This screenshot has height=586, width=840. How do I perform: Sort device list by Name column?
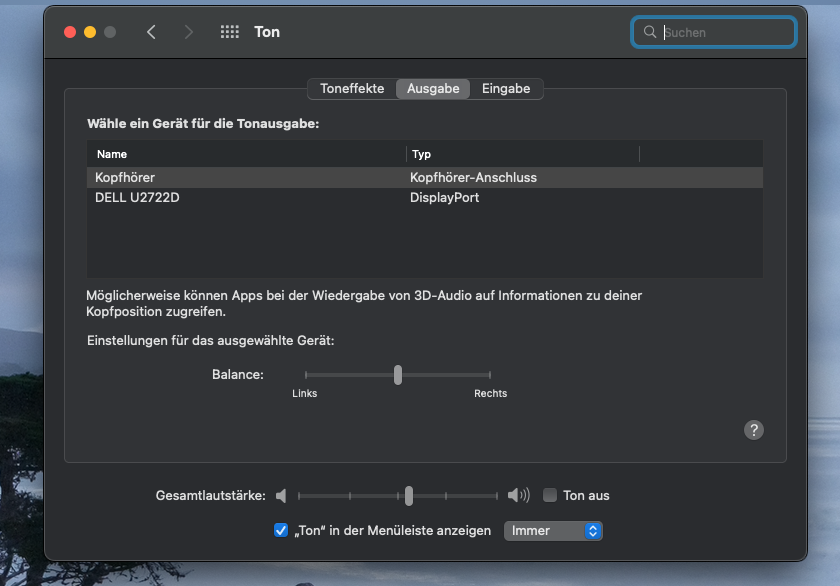245,154
